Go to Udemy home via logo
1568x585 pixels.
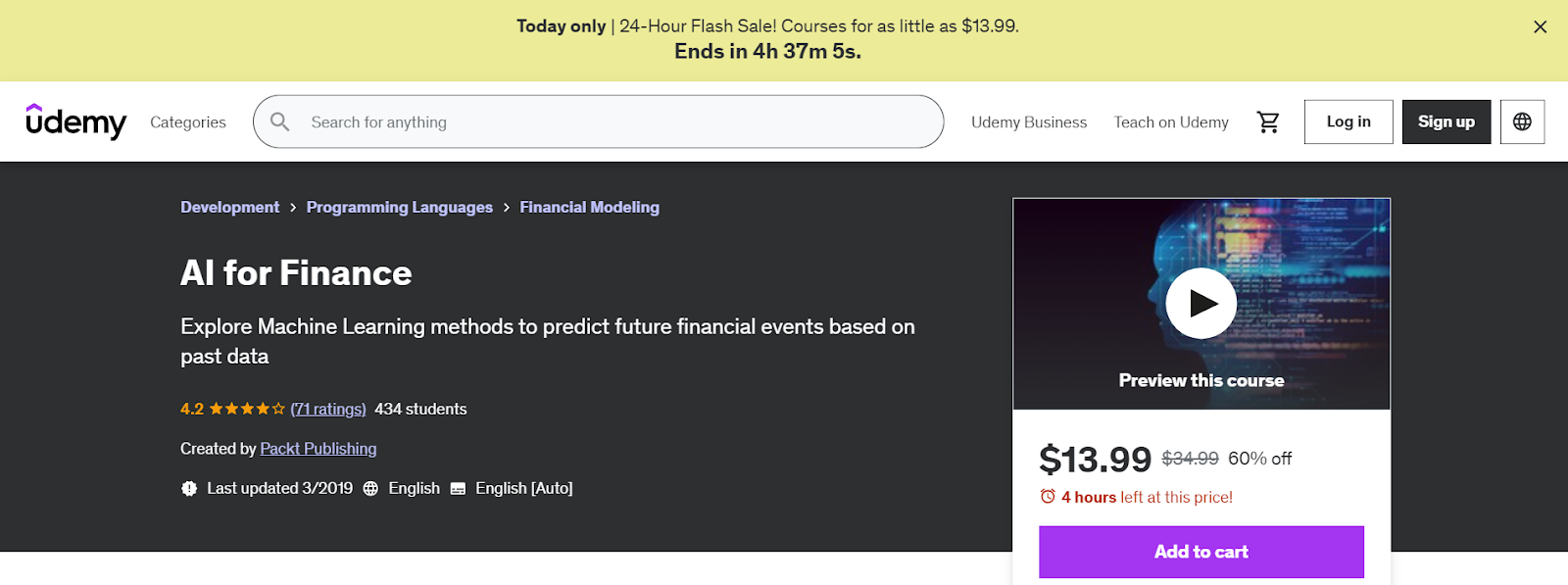pyautogui.click(x=75, y=122)
